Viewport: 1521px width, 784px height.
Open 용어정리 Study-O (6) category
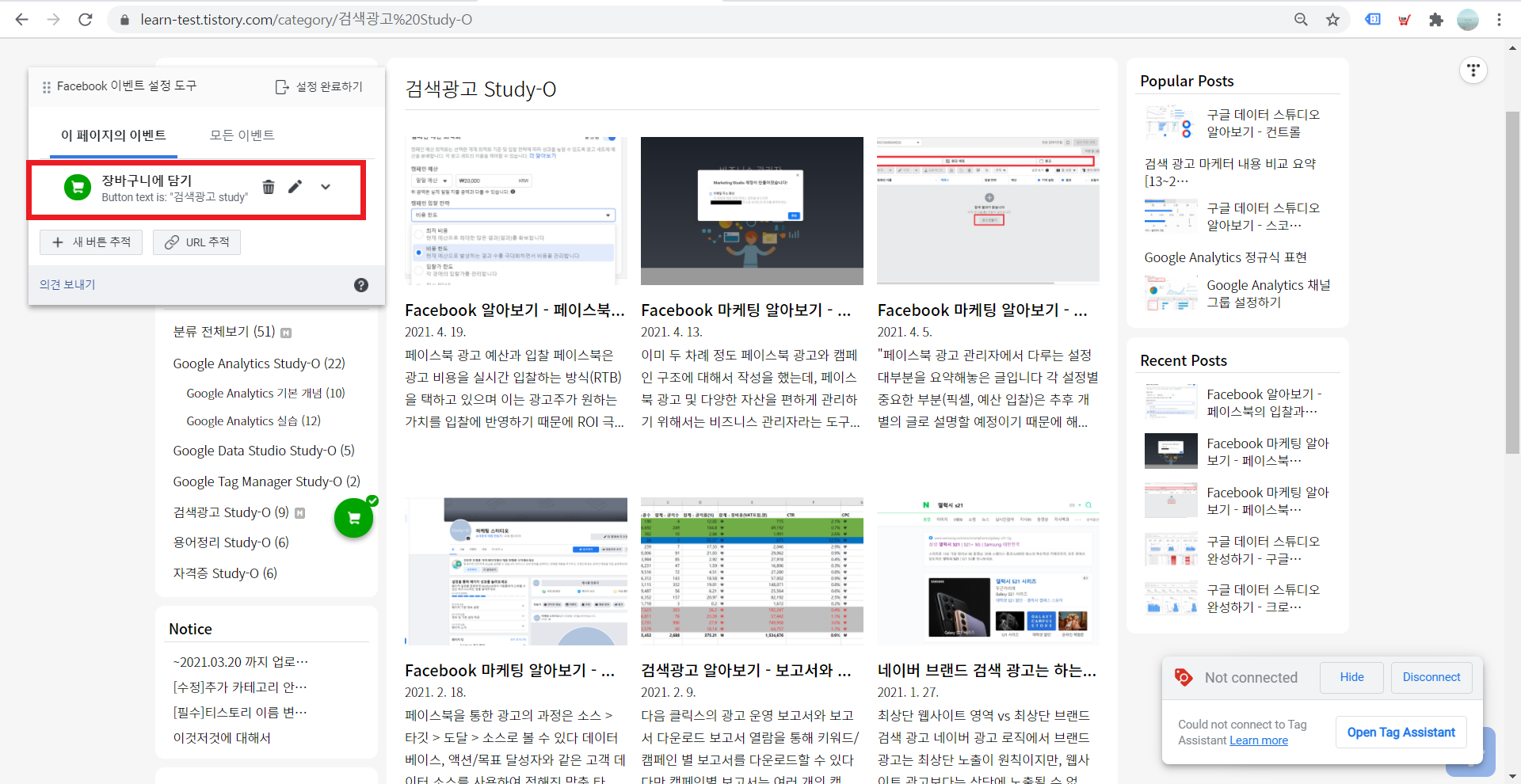point(231,542)
